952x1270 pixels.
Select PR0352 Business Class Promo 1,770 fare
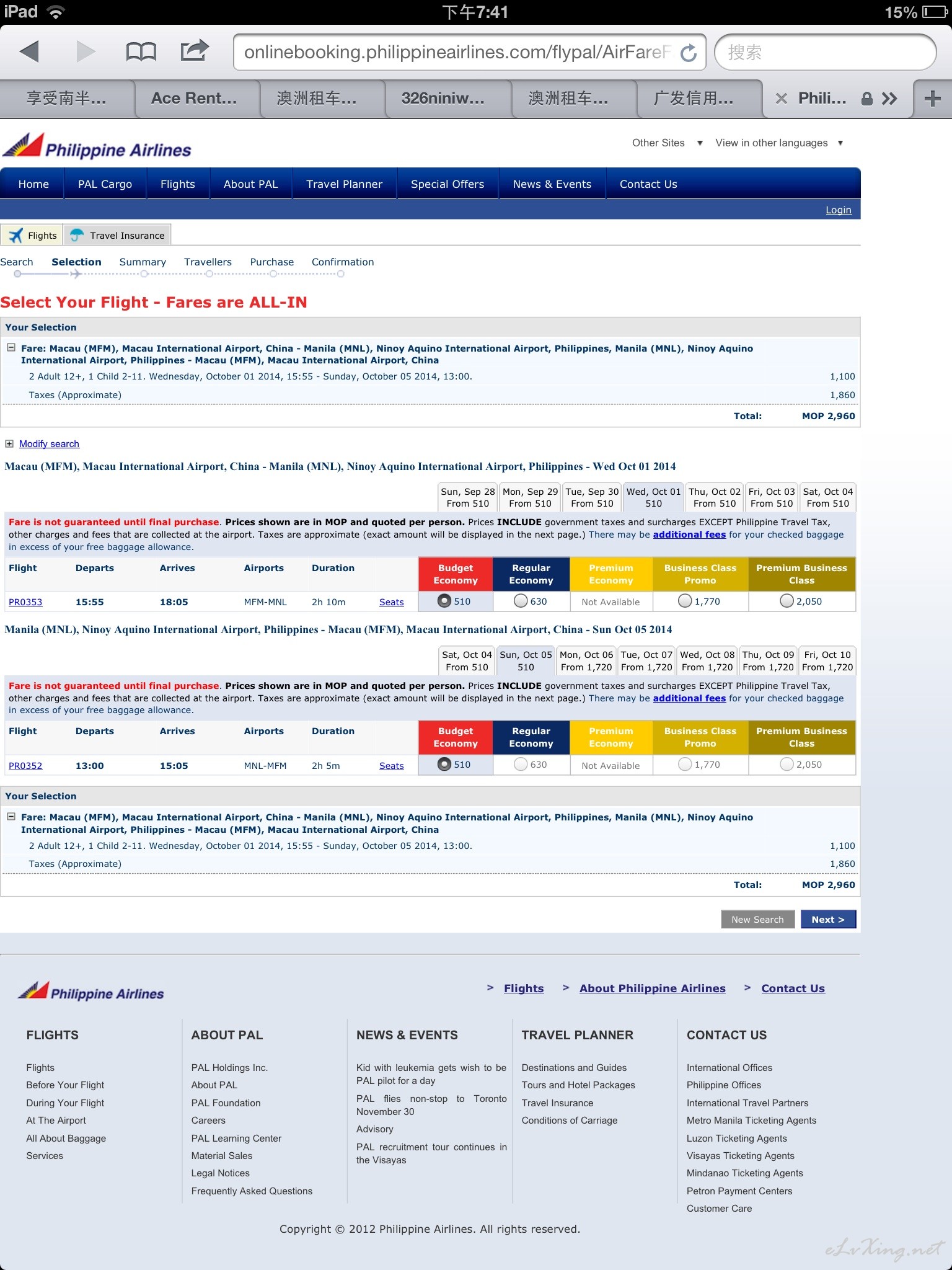click(685, 765)
